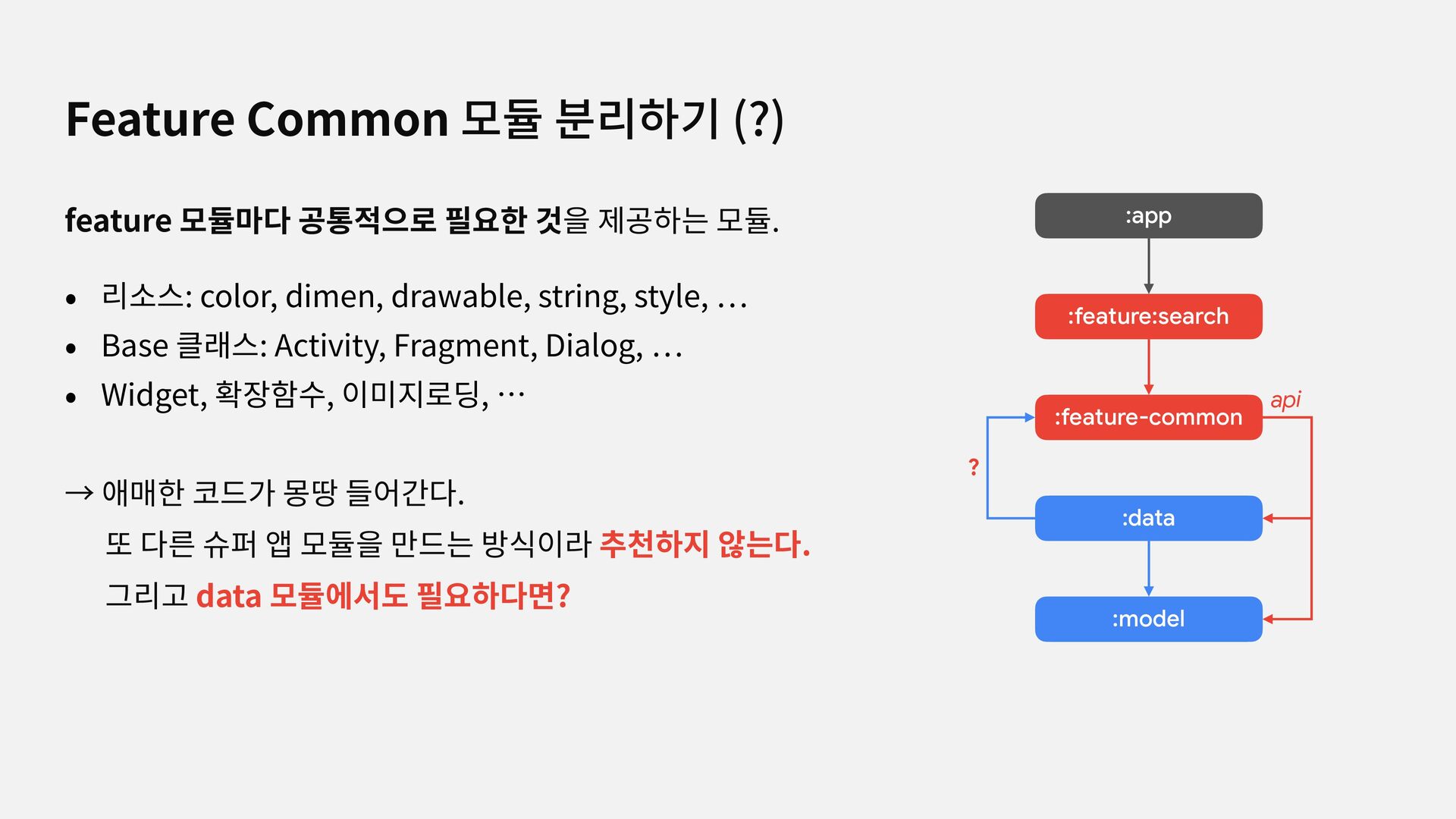Click the red text 추천하지 않는다
Viewport: 1456px width, 819px height.
(x=704, y=544)
